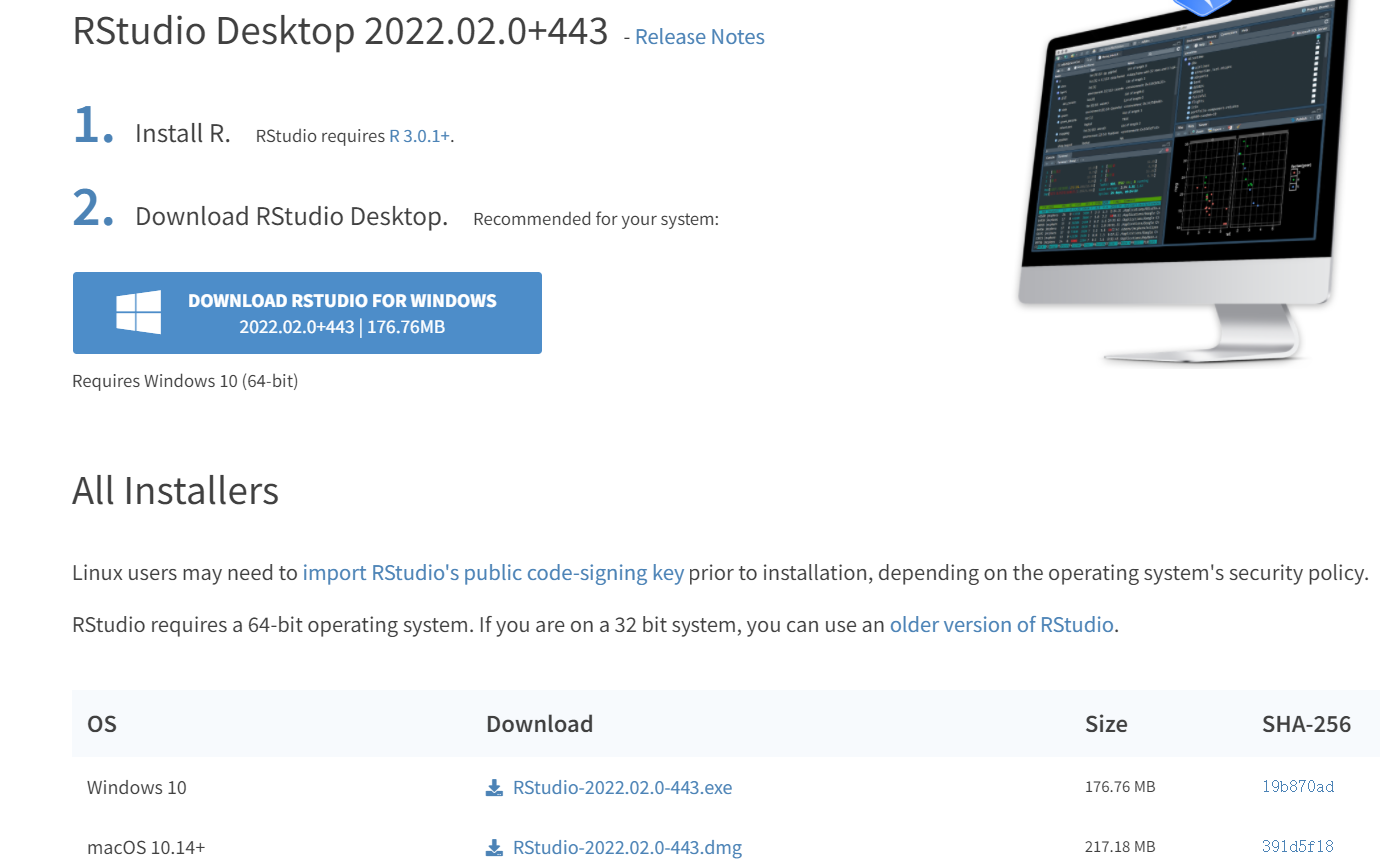Open older version of RStudio link
This screenshot has width=1380, height=868.
1002,625
